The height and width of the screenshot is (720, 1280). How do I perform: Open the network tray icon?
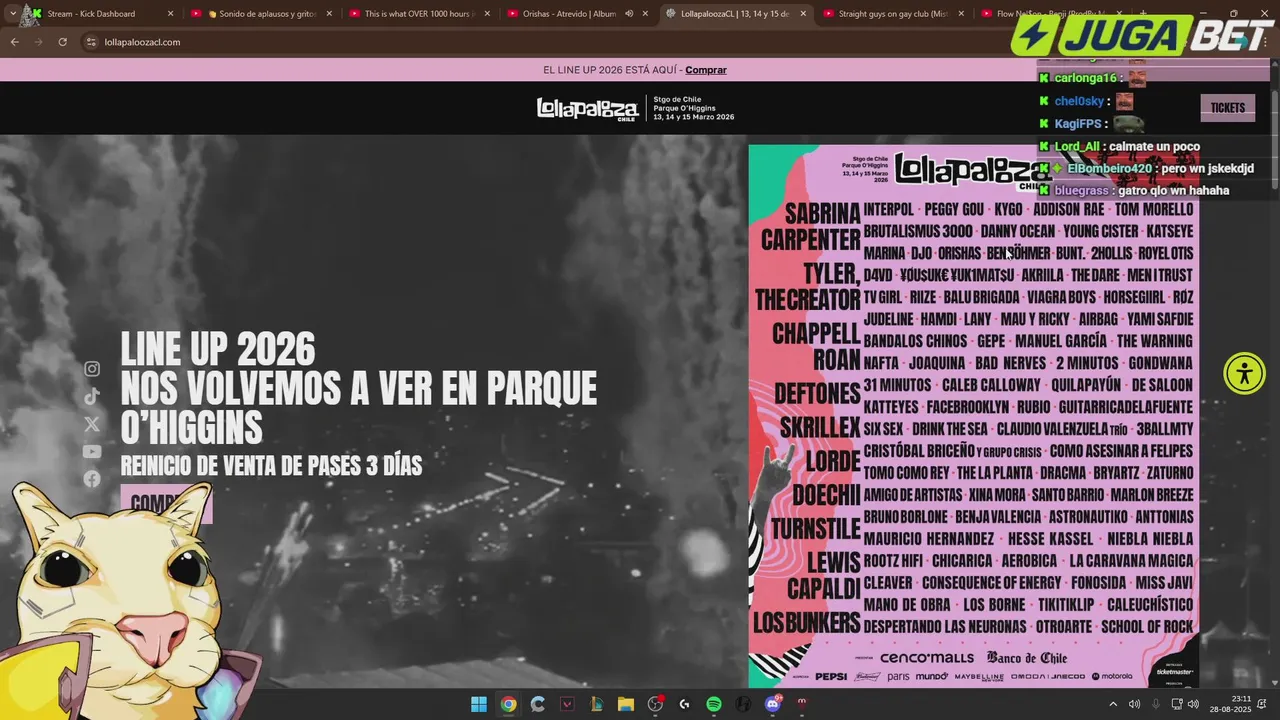(1177, 704)
